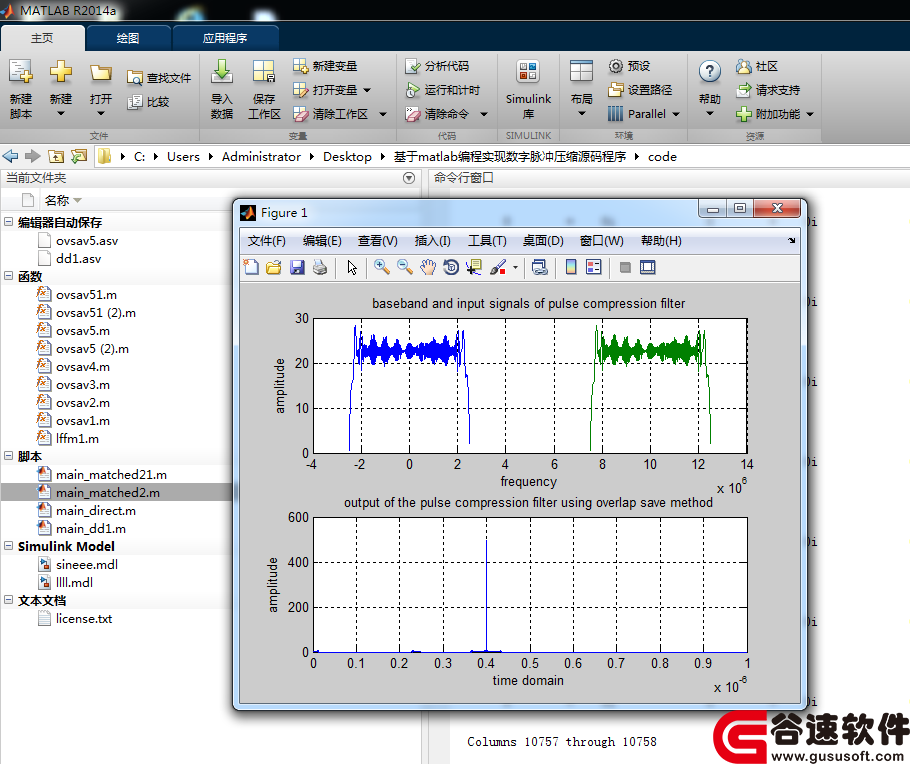Expand the 附加功能 dropdown
The image size is (910, 764).
810,114
